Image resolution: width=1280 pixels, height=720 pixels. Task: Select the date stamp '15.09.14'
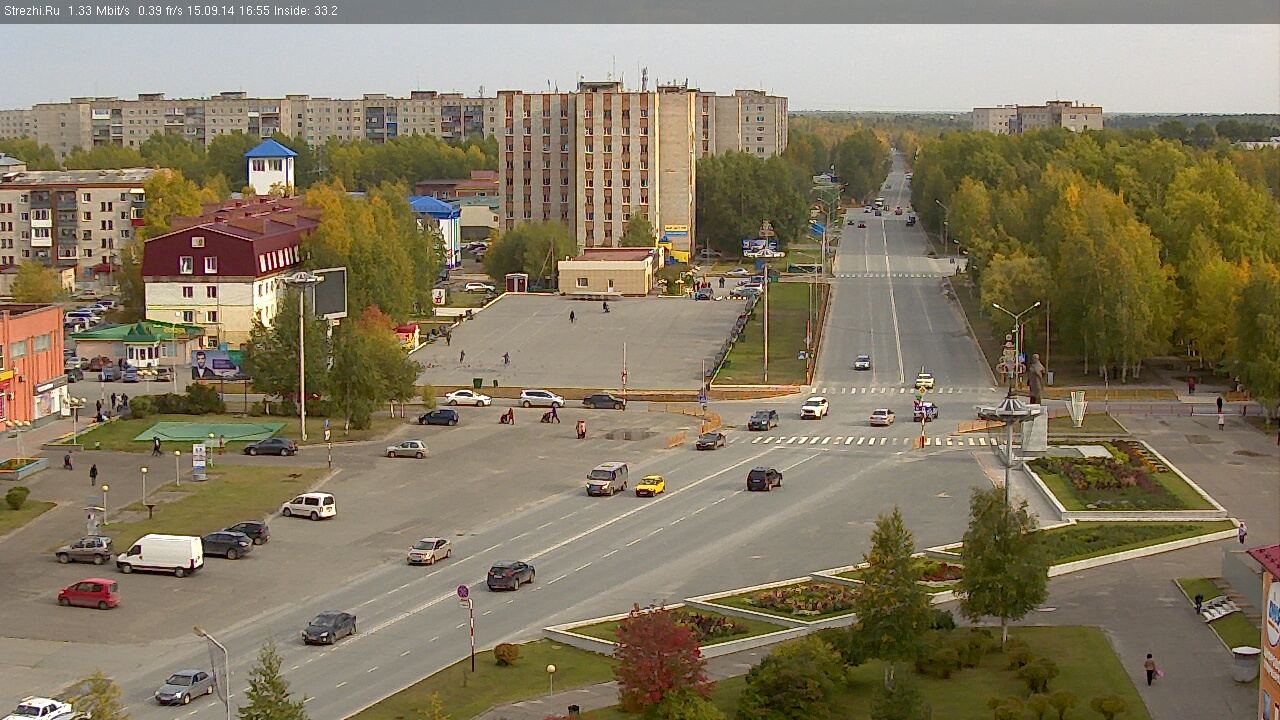pyautogui.click(x=210, y=11)
